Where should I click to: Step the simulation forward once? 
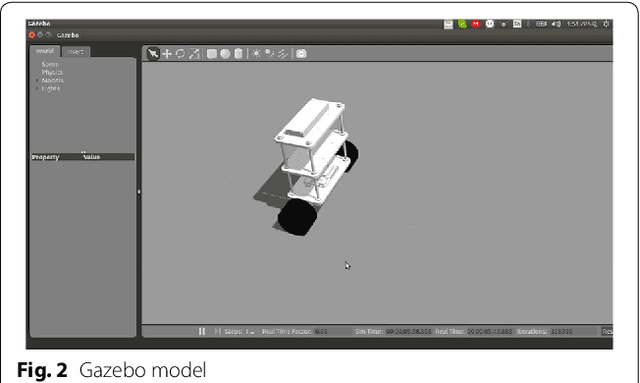click(218, 331)
